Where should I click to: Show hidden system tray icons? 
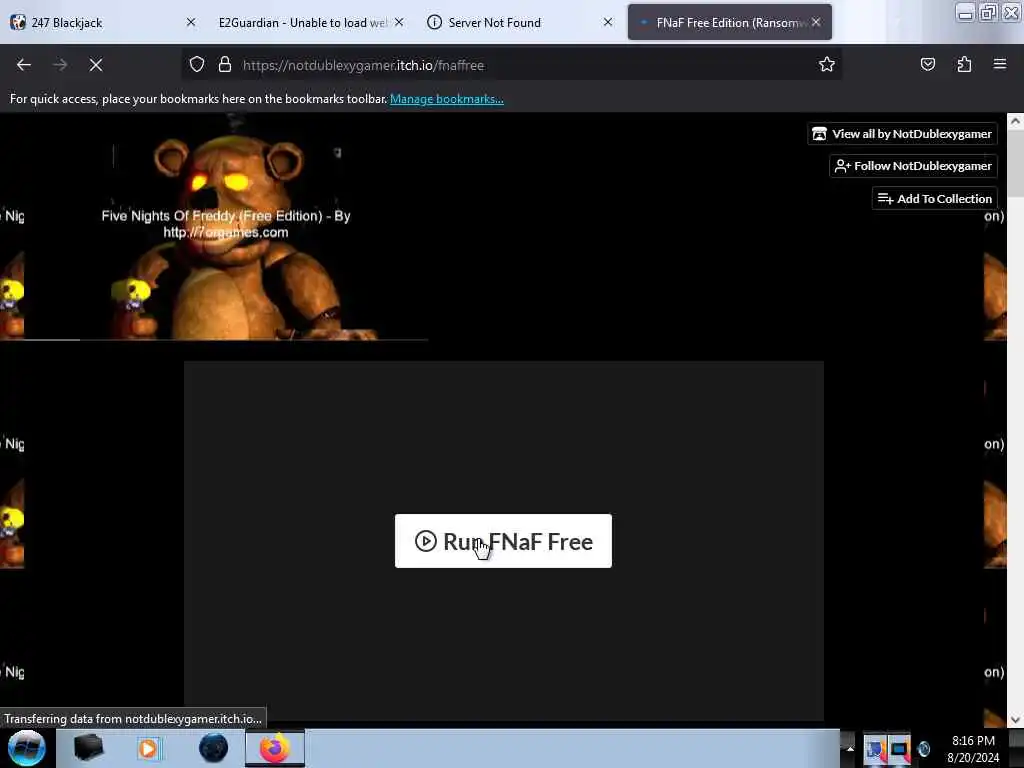point(850,748)
